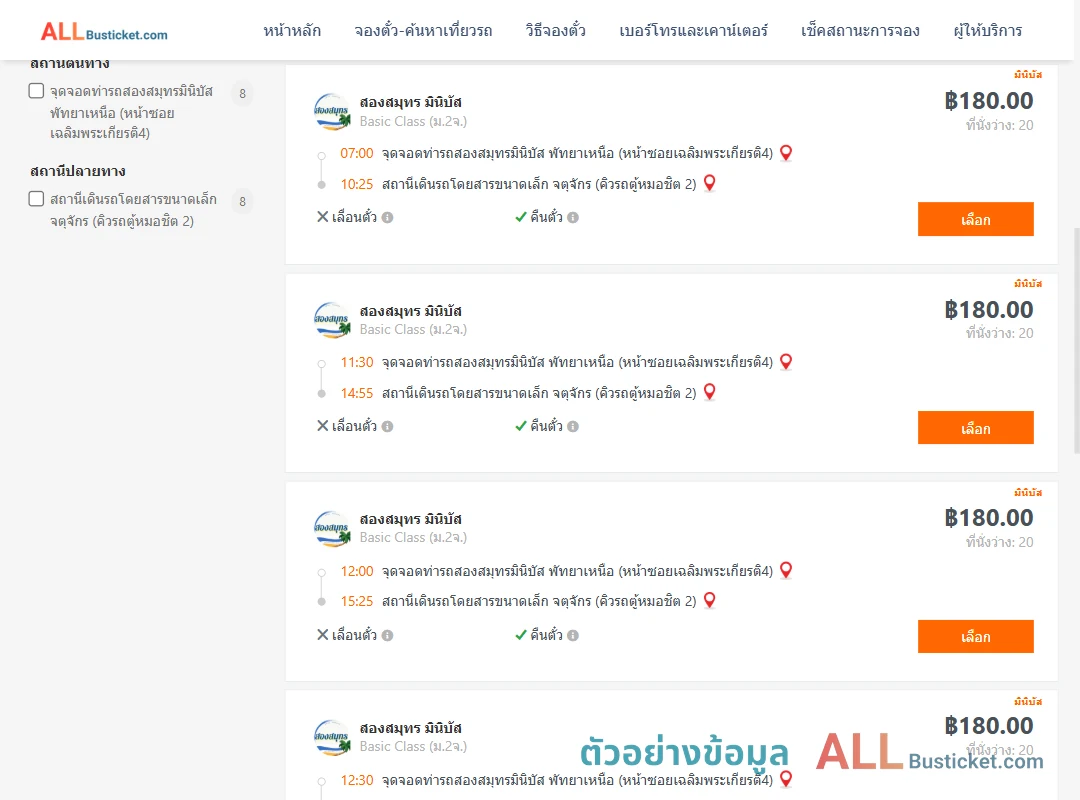Open the ผู้ให้บริการ menu item
This screenshot has height=800, width=1080.
[x=987, y=31]
